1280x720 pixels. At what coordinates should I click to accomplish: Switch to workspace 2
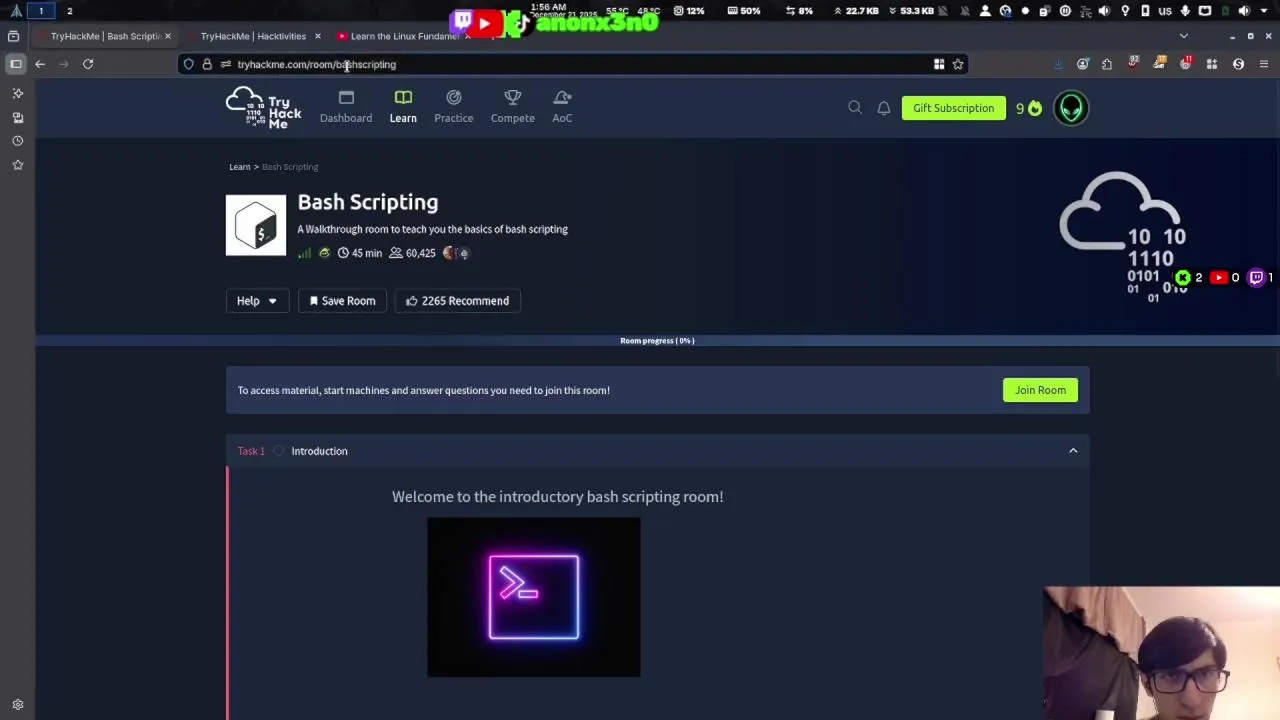click(69, 11)
